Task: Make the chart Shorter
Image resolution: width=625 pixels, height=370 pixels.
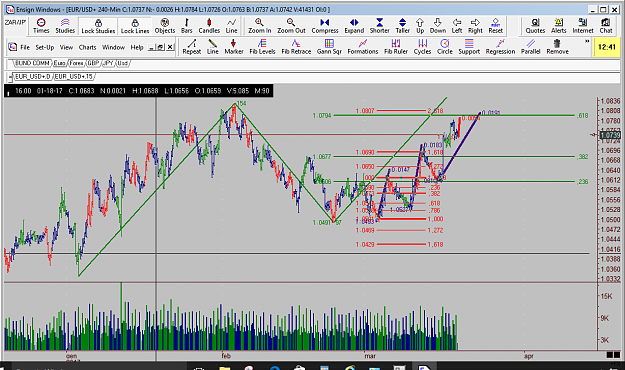Action: tap(379, 26)
